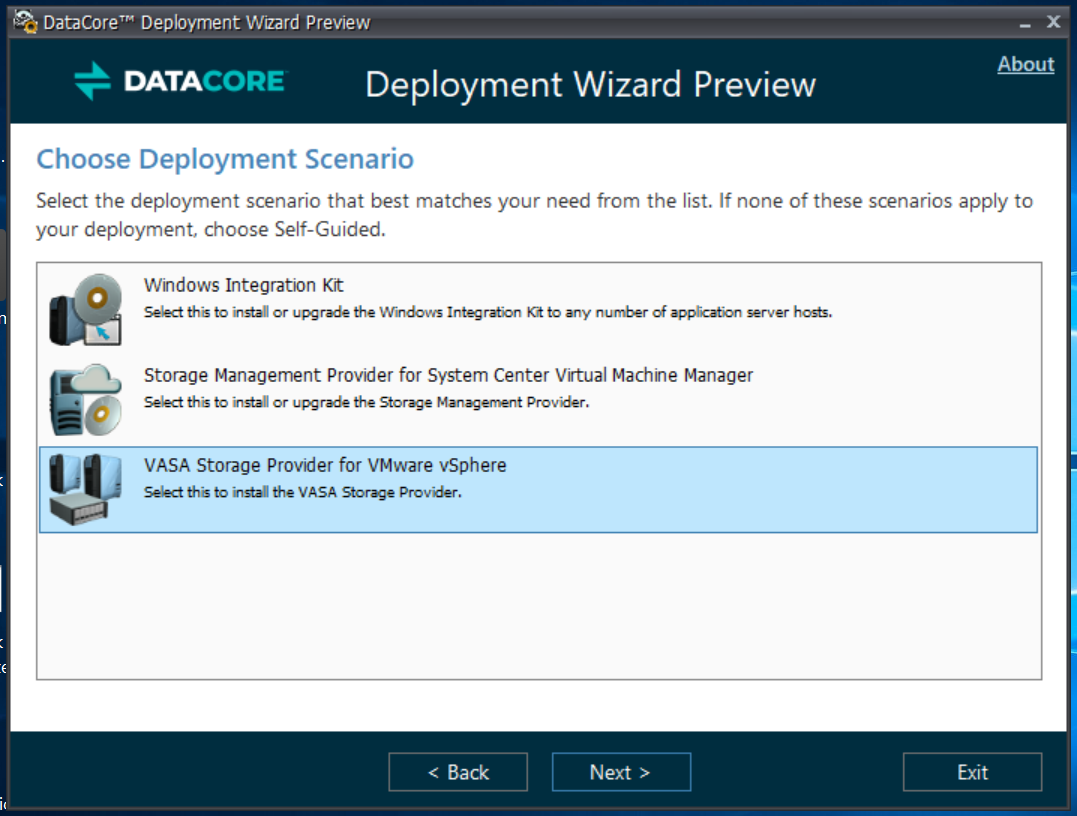Click the Storage Management Provider cloud server icon
1077x816 pixels.
[x=85, y=400]
